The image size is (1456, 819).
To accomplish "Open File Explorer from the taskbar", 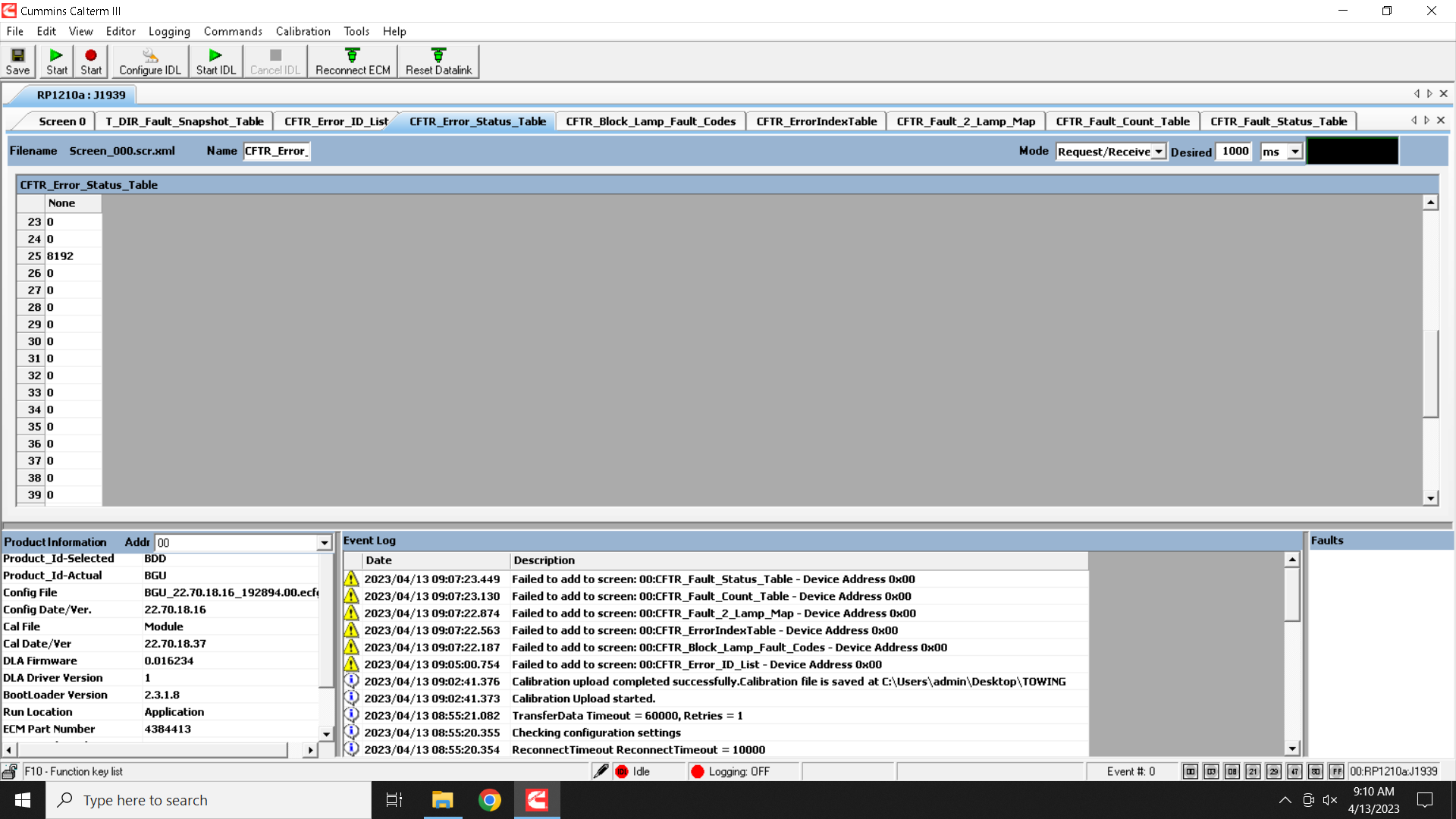I will pos(442,800).
